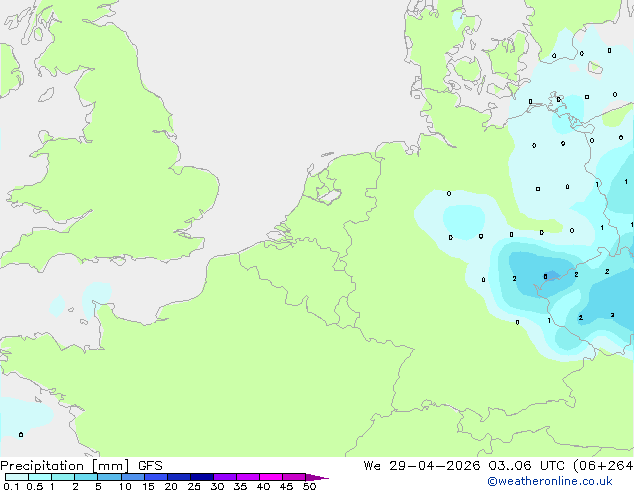Click the legend label '50'
This screenshot has height=490, width=634.
309,486
